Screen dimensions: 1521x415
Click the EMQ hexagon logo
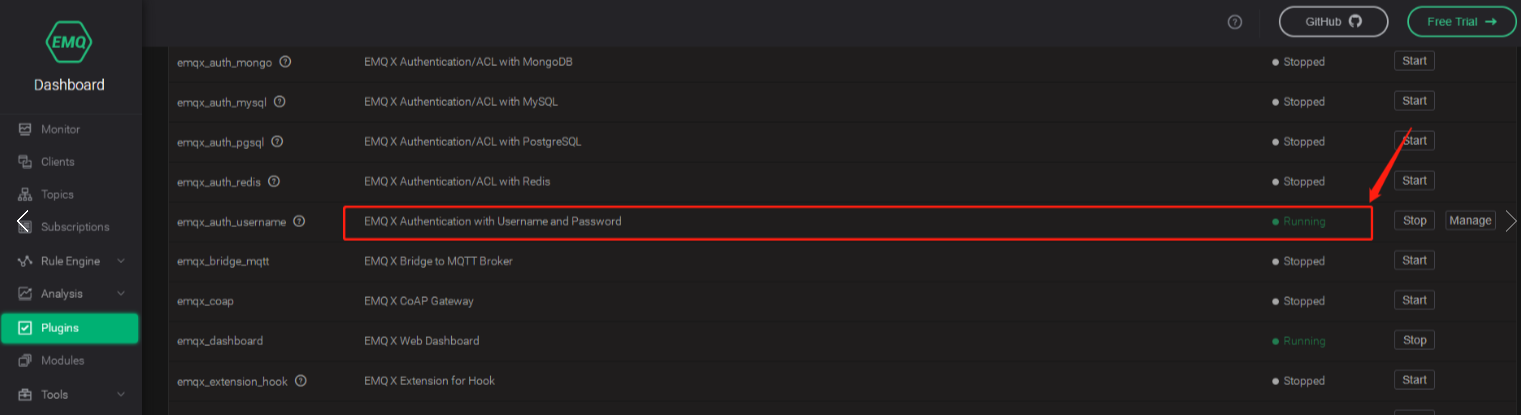pyautogui.click(x=69, y=41)
